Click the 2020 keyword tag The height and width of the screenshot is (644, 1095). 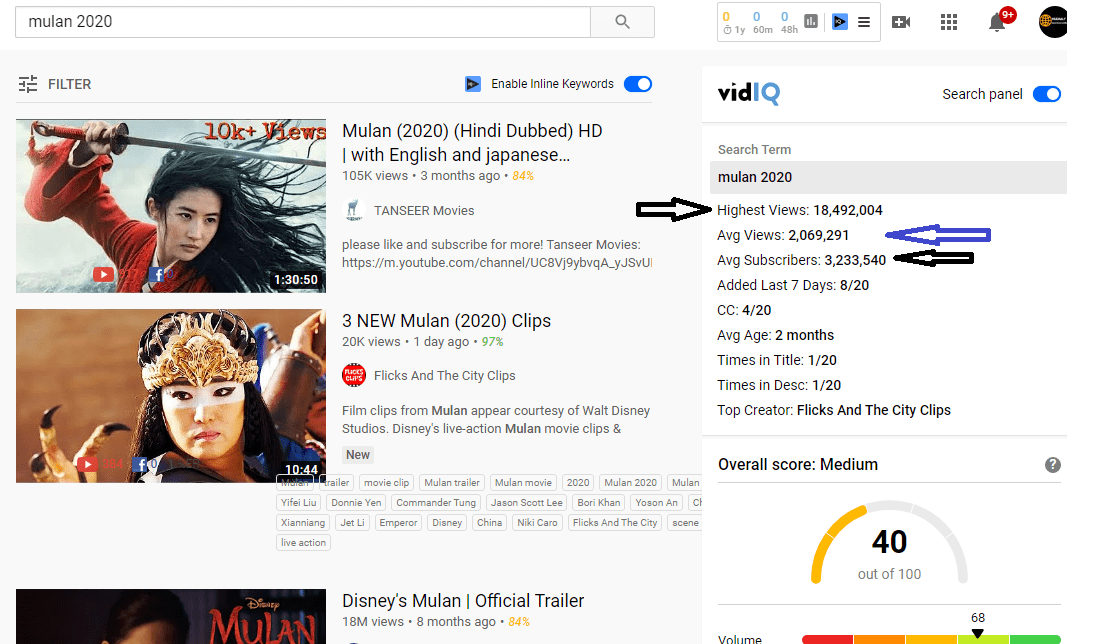(578, 483)
